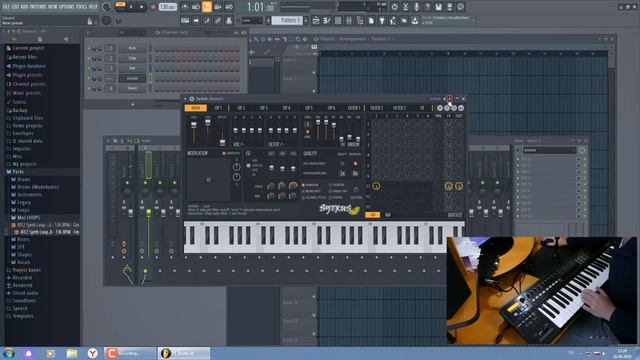Expand Plugin presets folder

click(x=27, y=75)
